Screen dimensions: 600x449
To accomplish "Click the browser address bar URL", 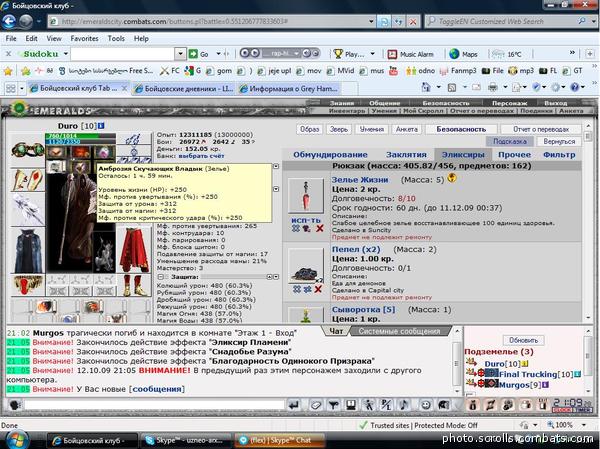I will coord(209,21).
